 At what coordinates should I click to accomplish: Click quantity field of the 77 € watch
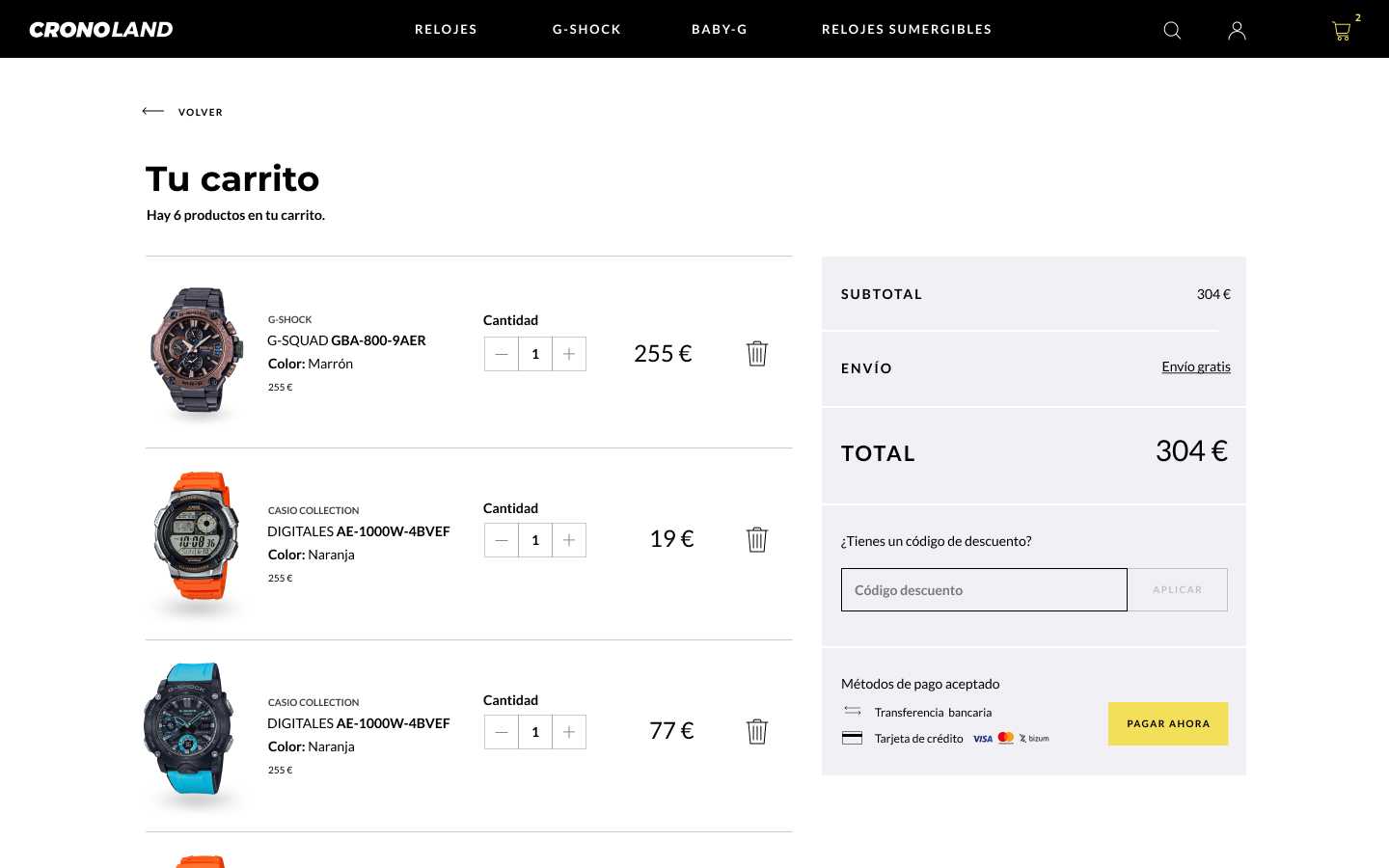(x=535, y=732)
